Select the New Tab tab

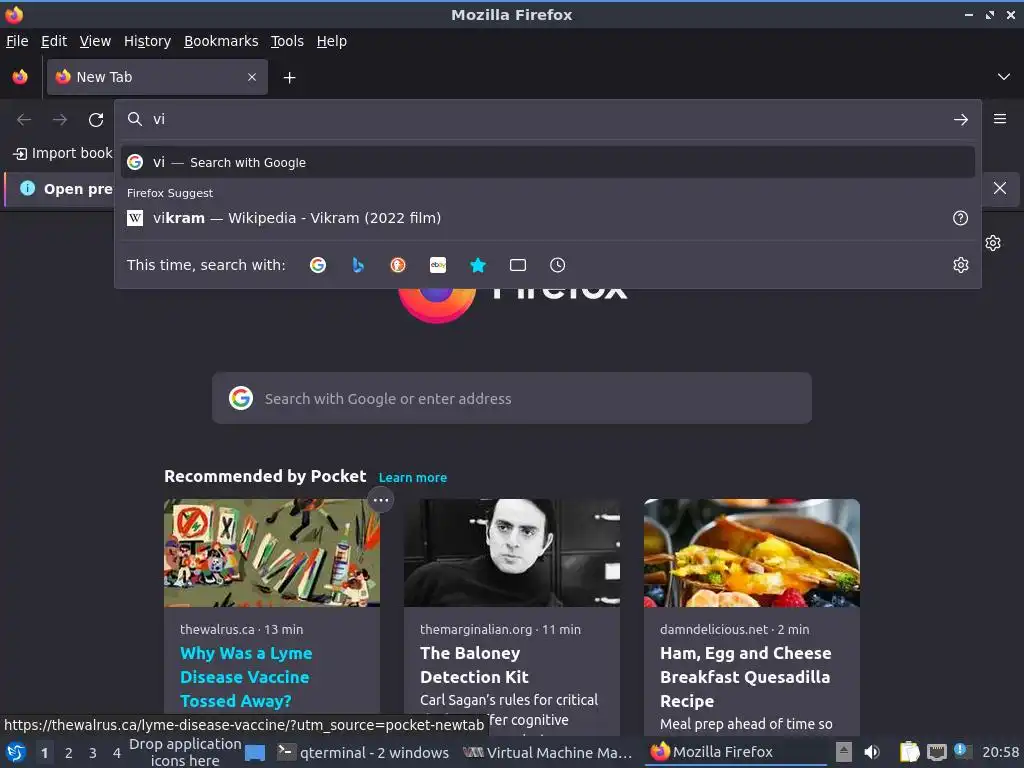pos(157,77)
